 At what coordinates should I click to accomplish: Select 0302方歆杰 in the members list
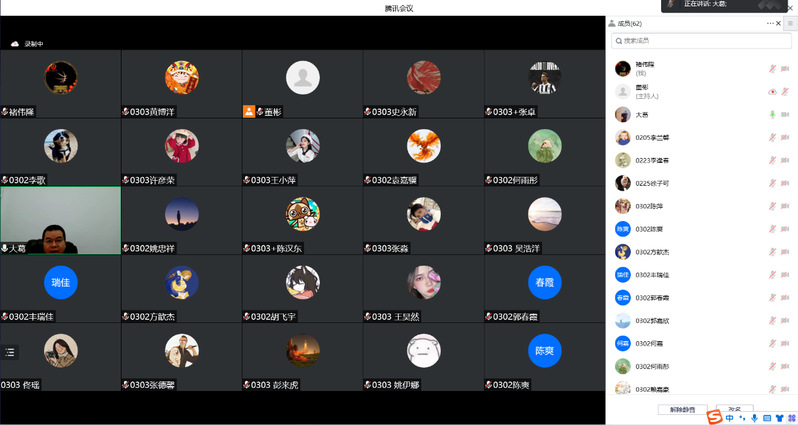click(x=701, y=252)
